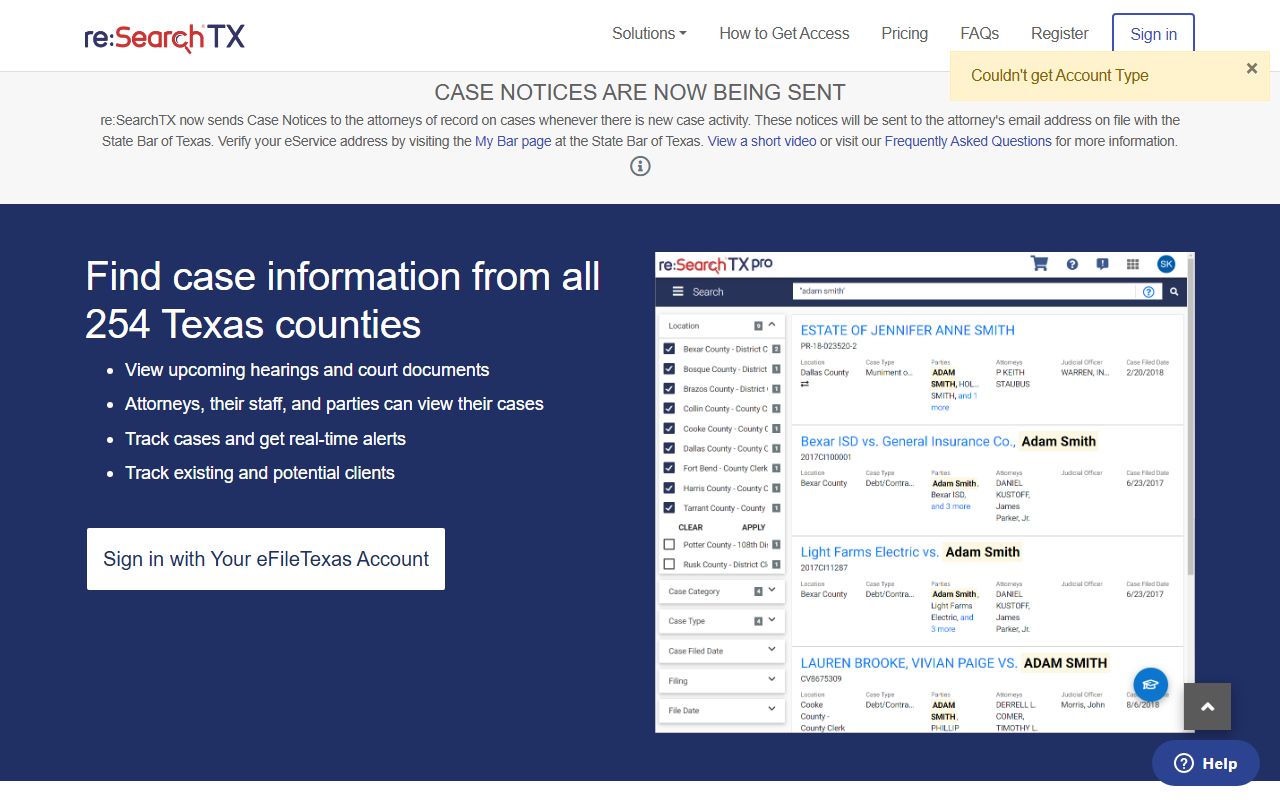Click the magnifier search icon in preview
Screen dimensions: 1280x800
tap(1175, 292)
